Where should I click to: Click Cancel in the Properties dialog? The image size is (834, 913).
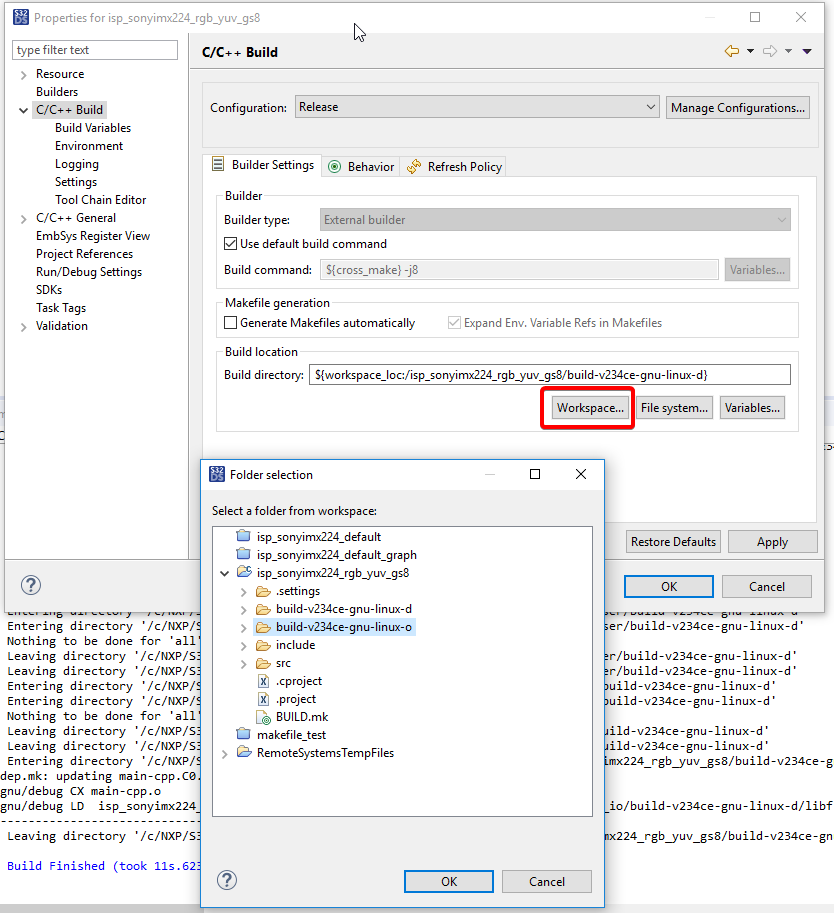tap(766, 586)
